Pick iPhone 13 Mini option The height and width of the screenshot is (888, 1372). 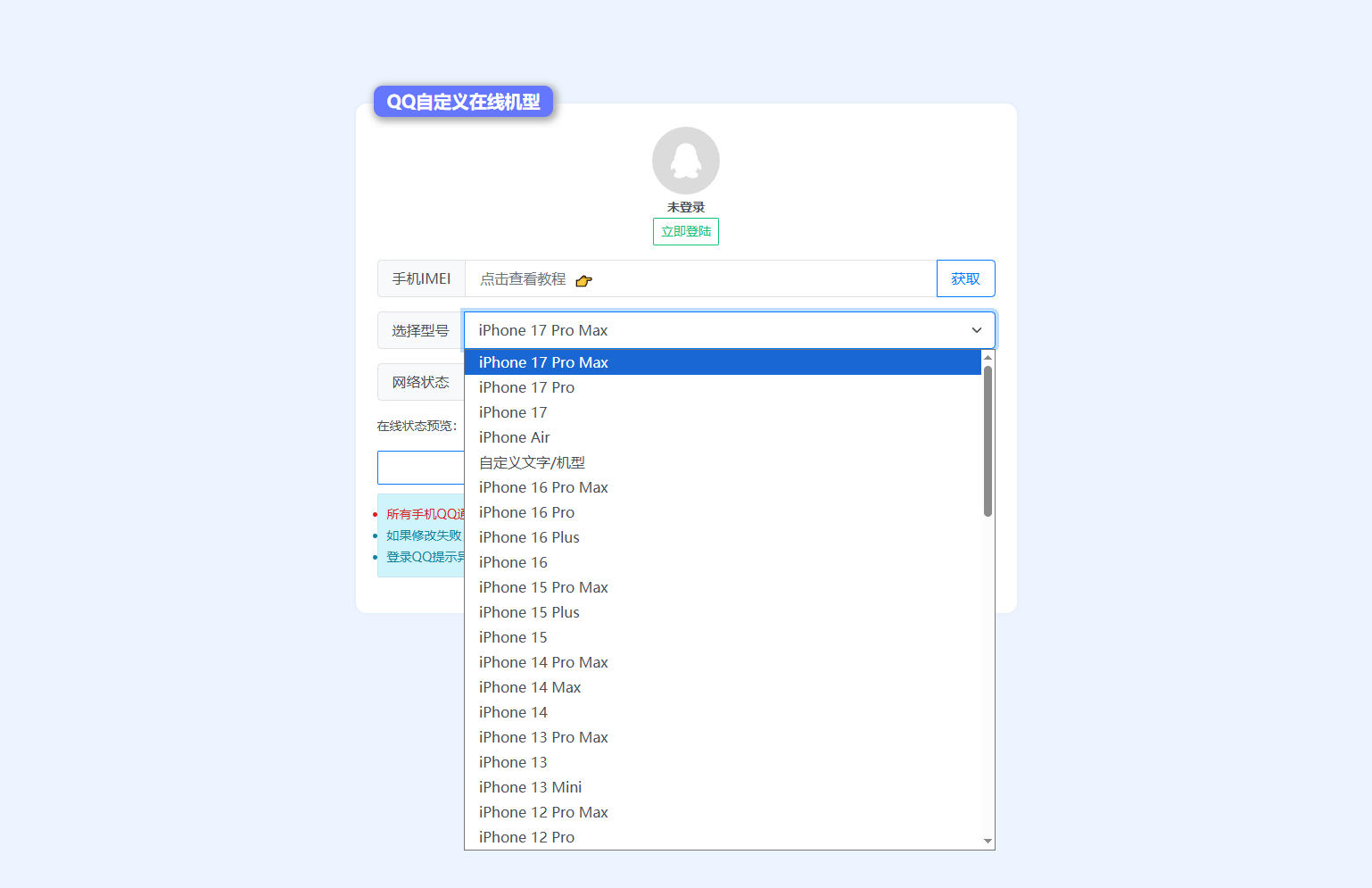[x=723, y=787]
